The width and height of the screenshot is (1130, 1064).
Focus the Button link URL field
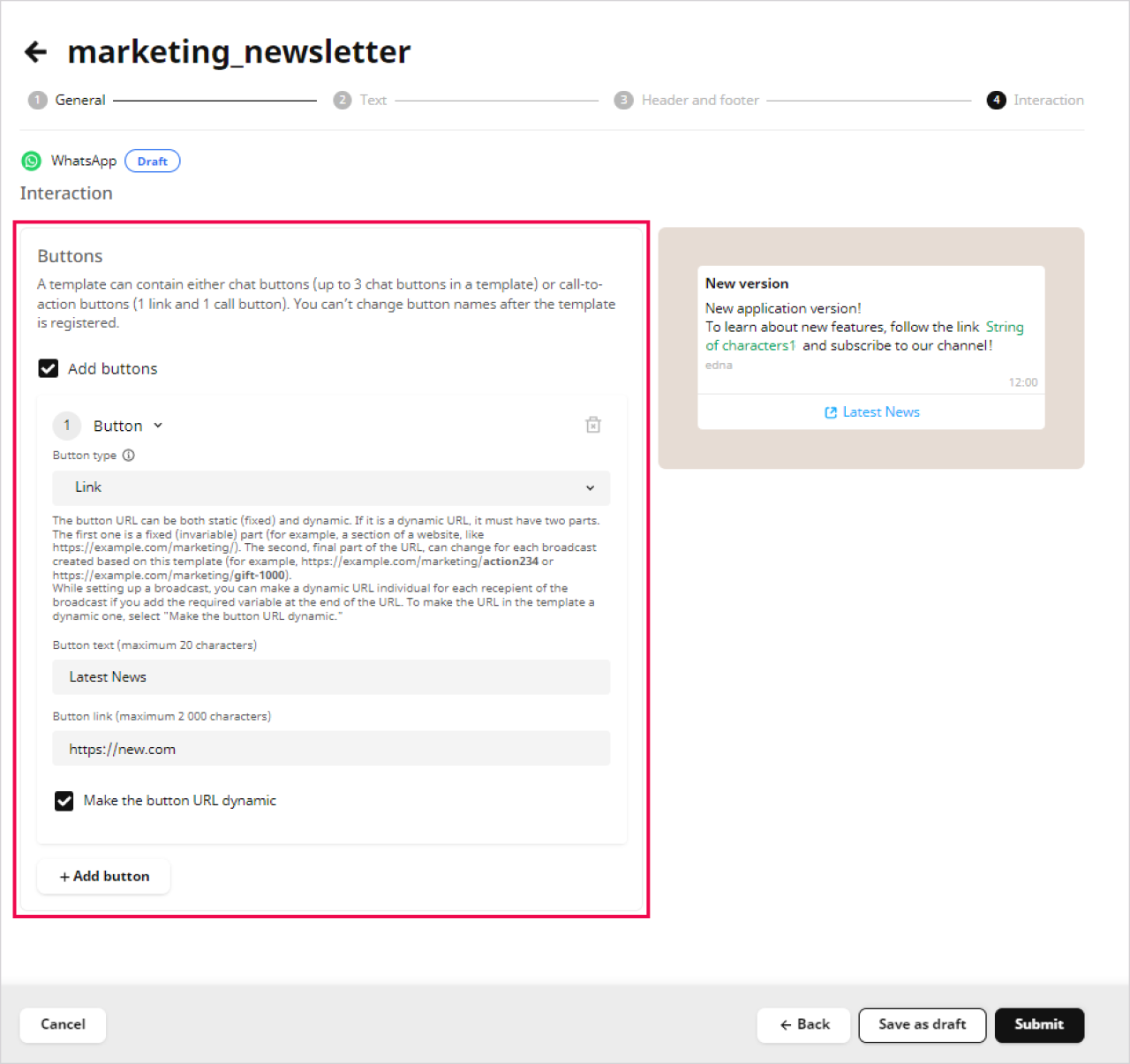click(331, 749)
